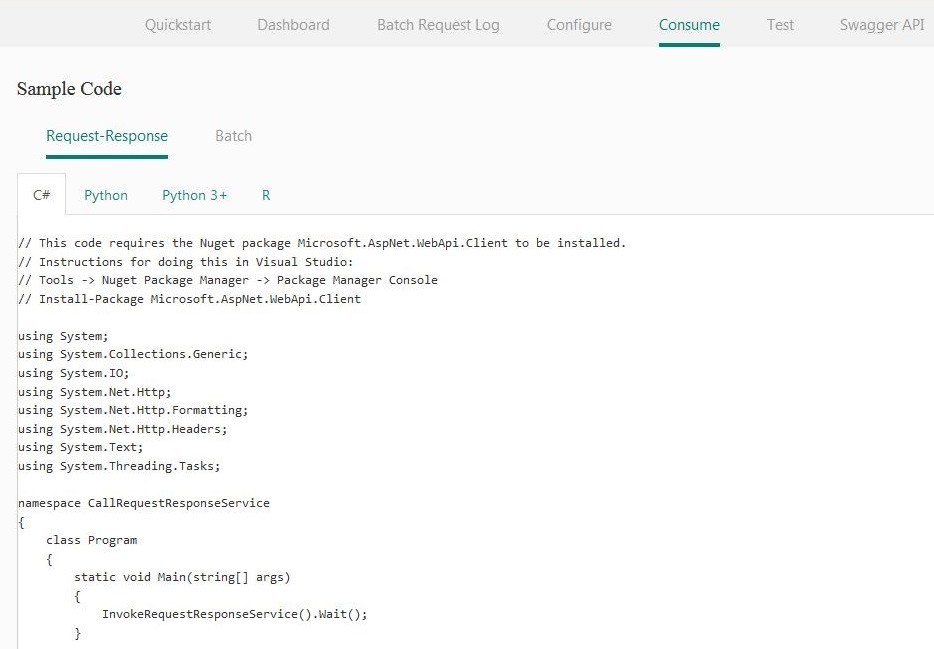The width and height of the screenshot is (934, 649).
Task: Switch to the Batch sample code tab
Action: [x=233, y=136]
